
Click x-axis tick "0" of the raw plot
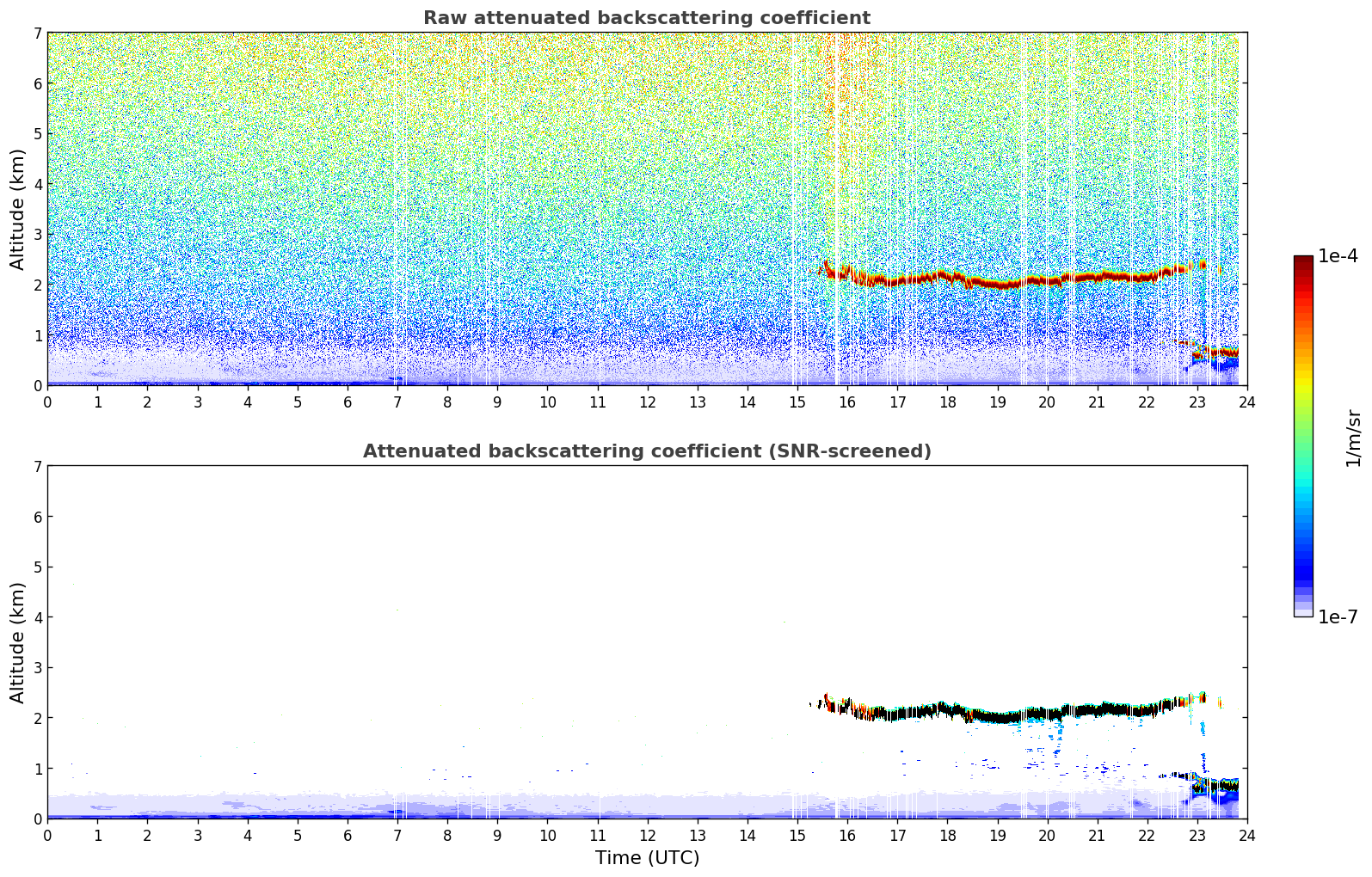coord(47,401)
